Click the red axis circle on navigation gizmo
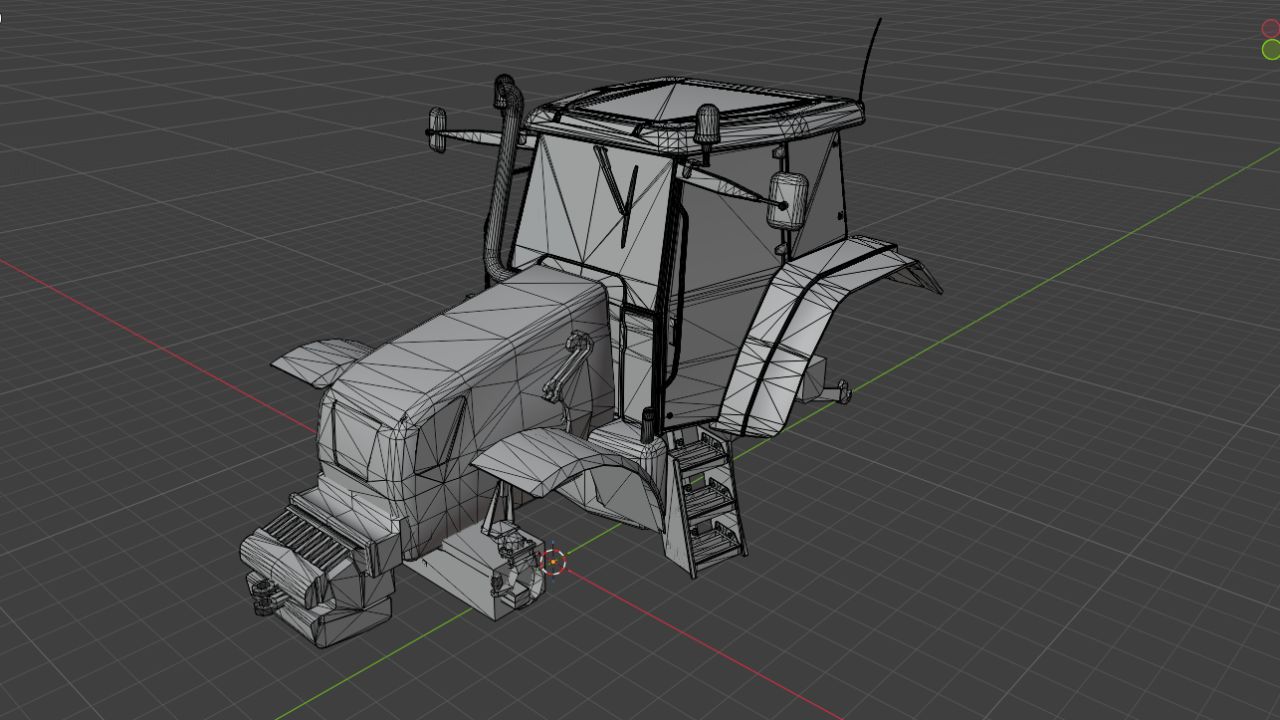 1271,28
